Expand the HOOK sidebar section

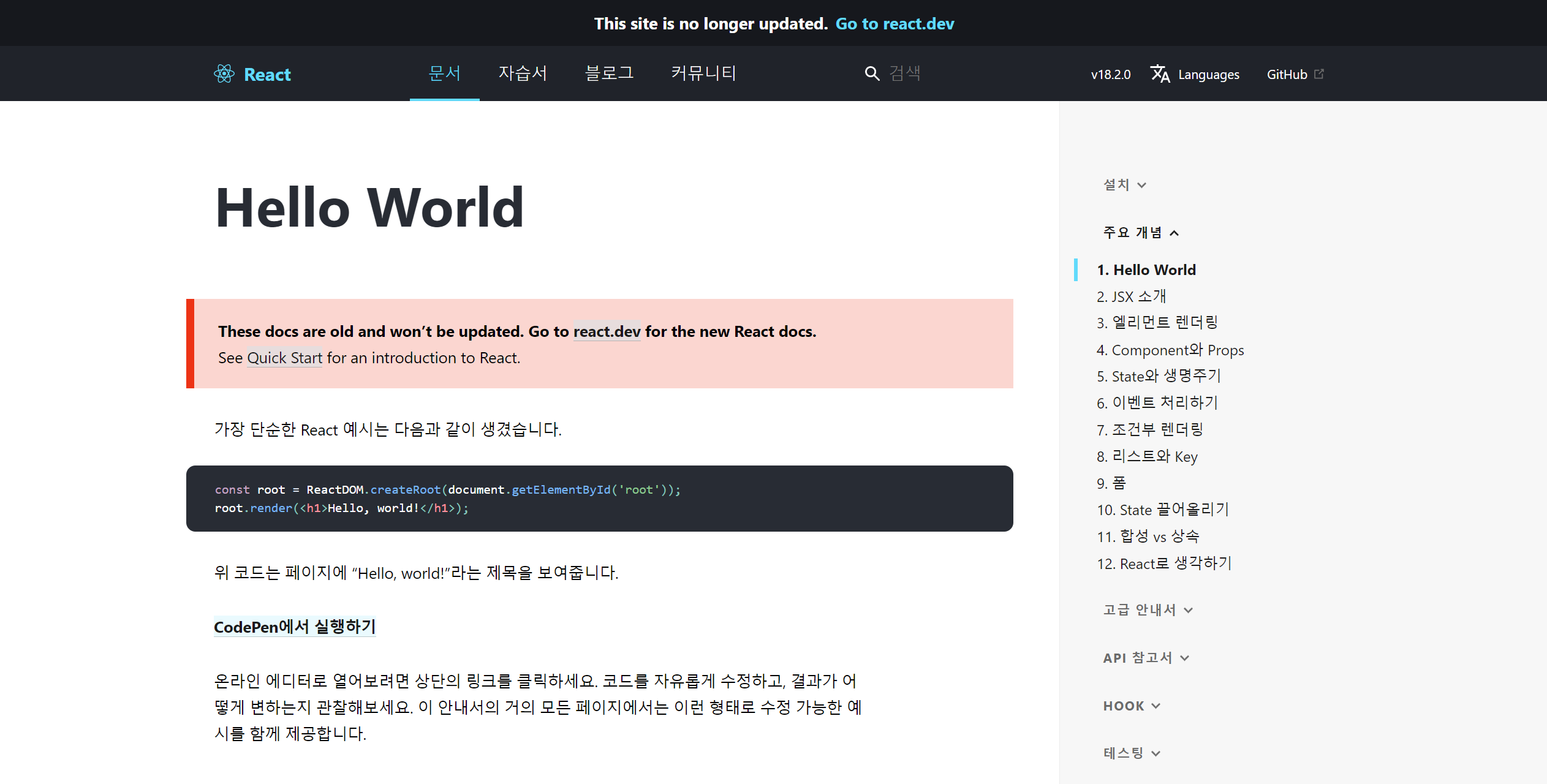click(x=1131, y=706)
